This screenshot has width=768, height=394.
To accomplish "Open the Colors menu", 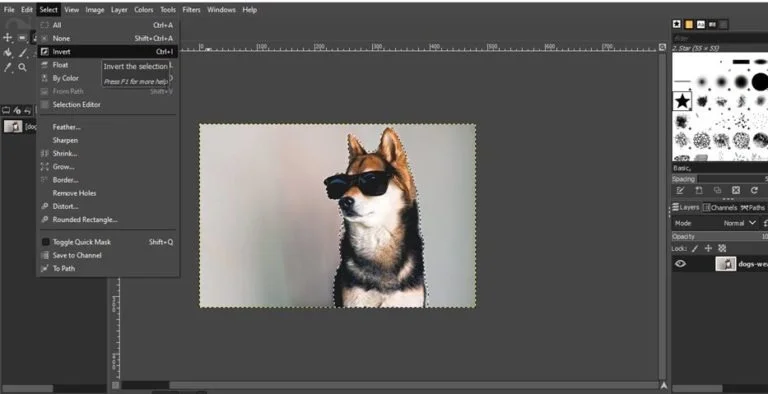I will click(x=144, y=9).
